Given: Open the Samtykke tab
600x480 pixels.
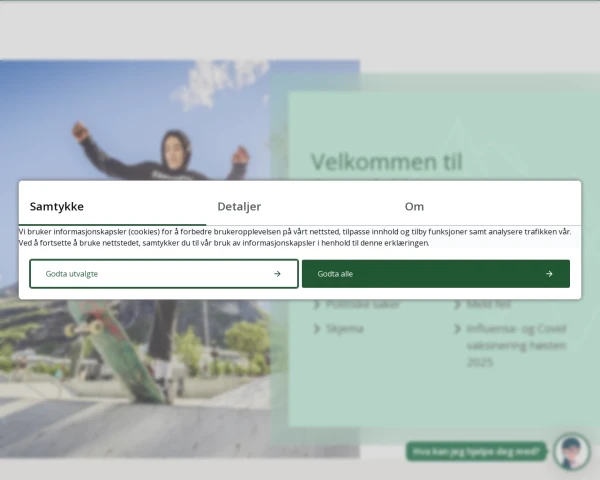Looking at the screenshot, I should point(112,206).
